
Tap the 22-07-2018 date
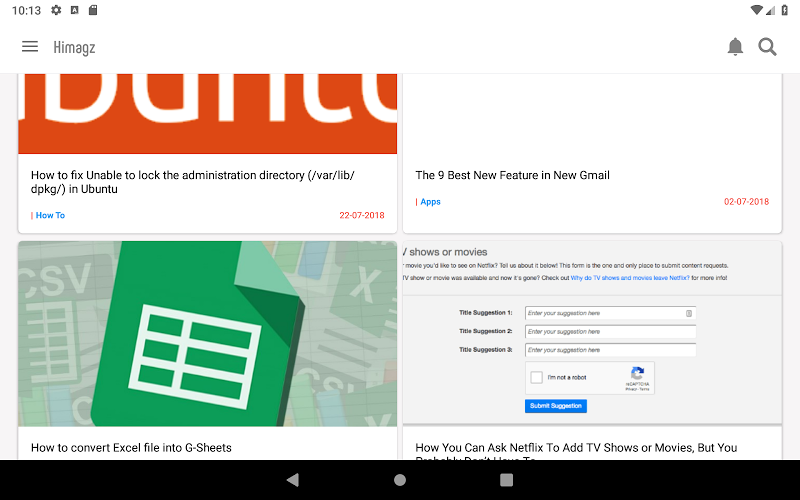coord(362,215)
